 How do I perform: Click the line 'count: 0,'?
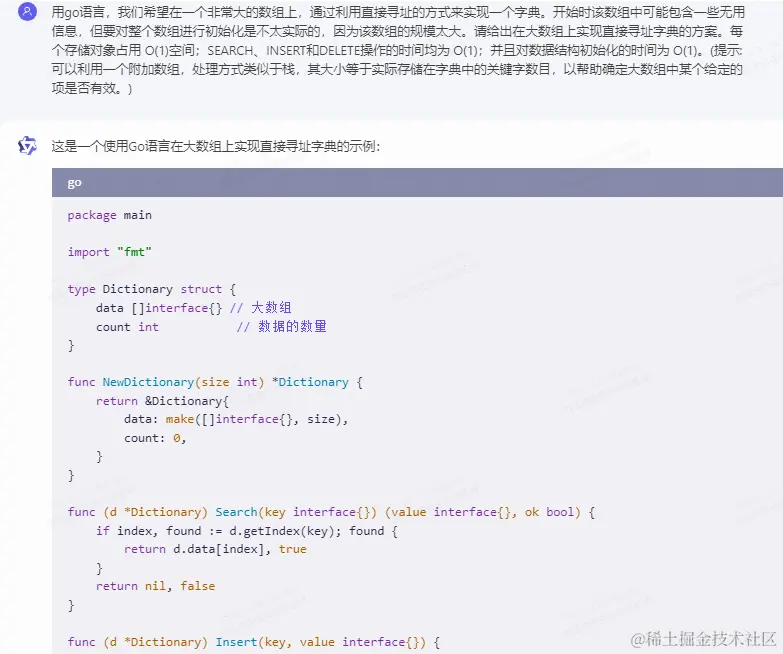click(x=155, y=438)
